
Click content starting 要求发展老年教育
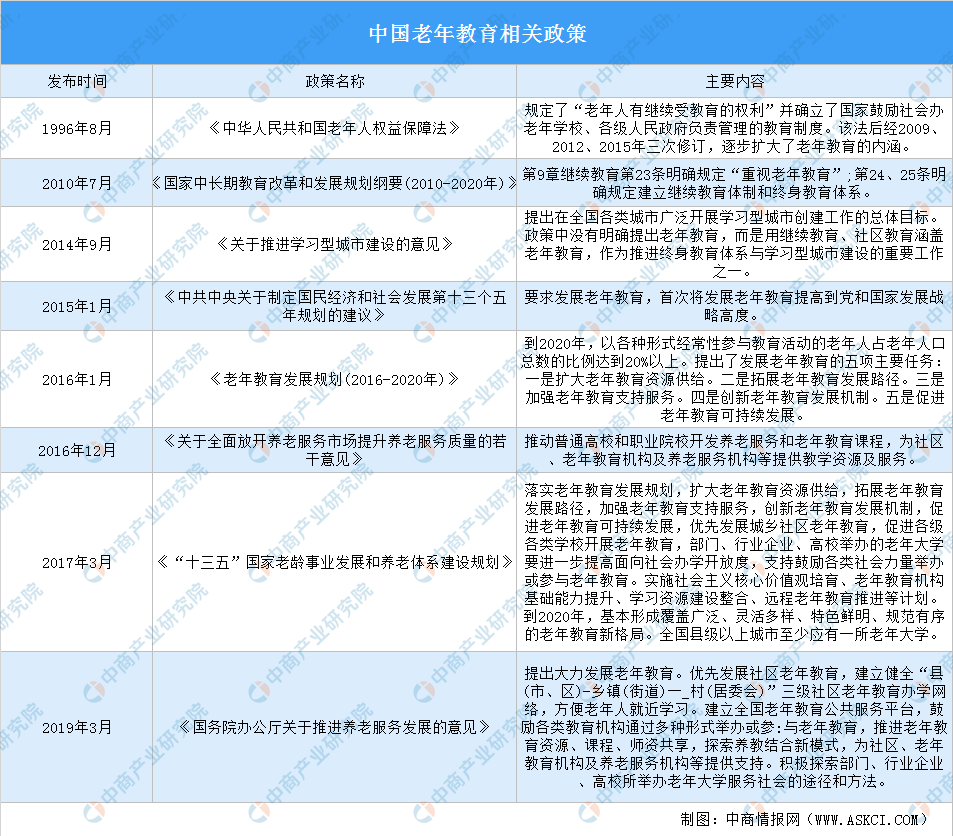[734, 306]
